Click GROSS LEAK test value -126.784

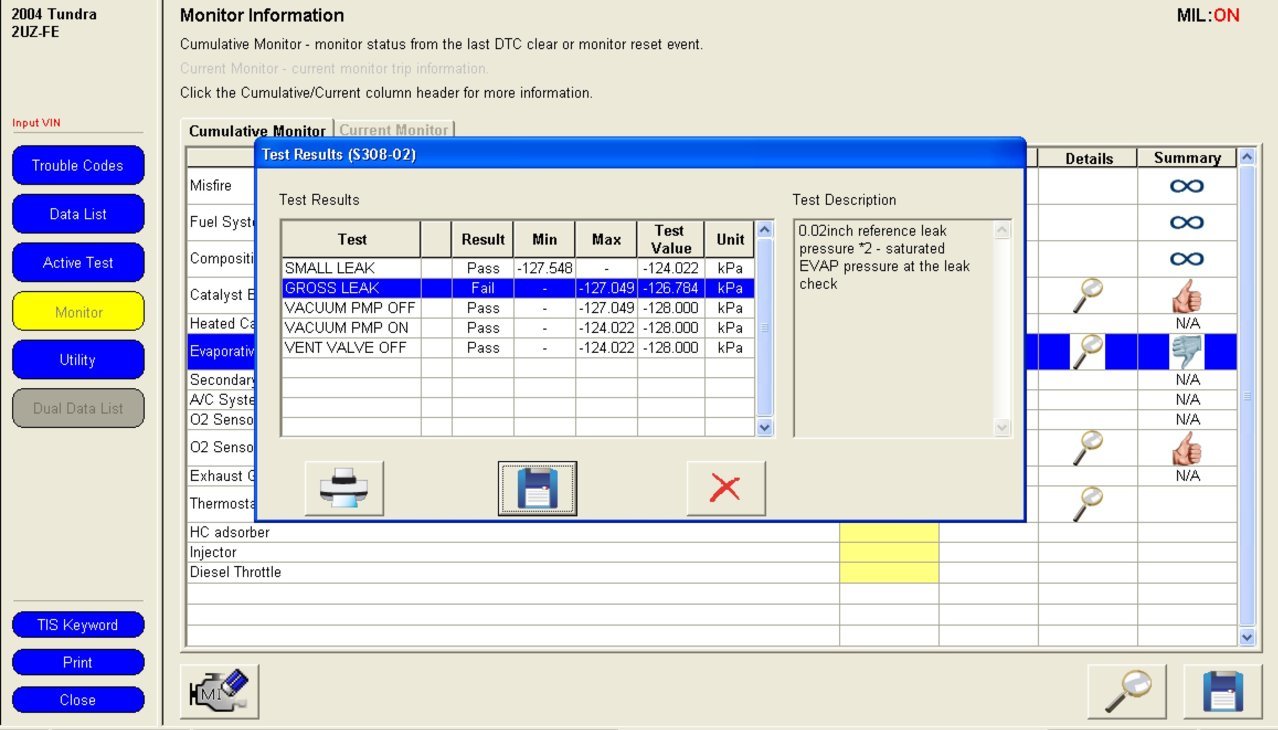click(670, 288)
